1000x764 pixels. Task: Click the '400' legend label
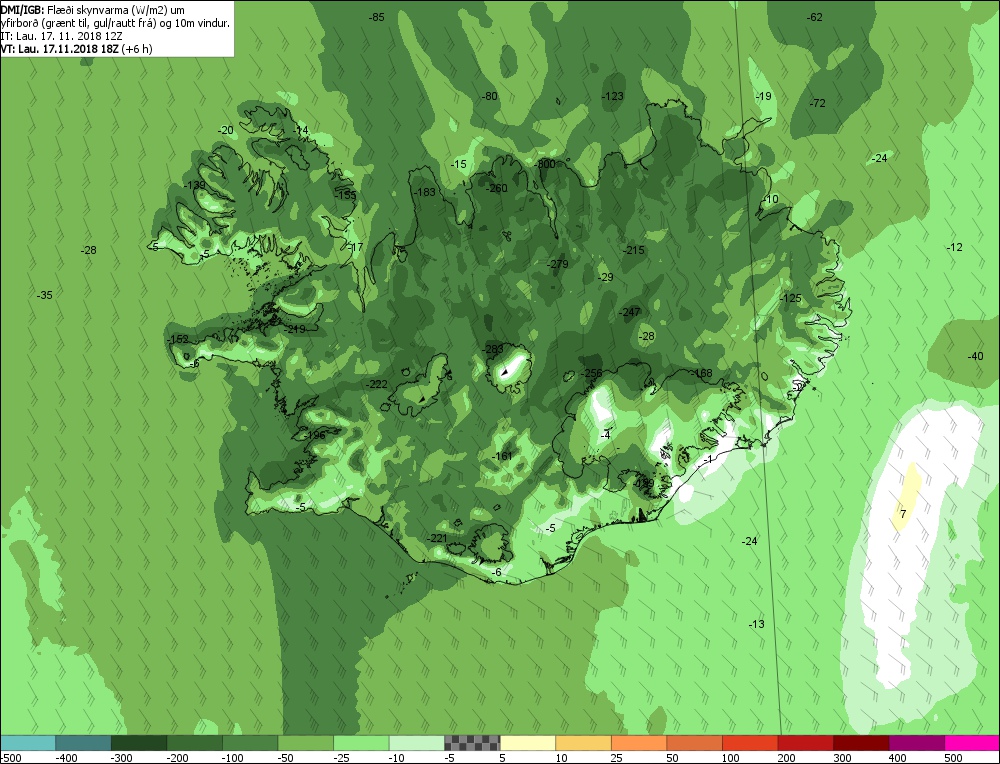[x=897, y=758]
